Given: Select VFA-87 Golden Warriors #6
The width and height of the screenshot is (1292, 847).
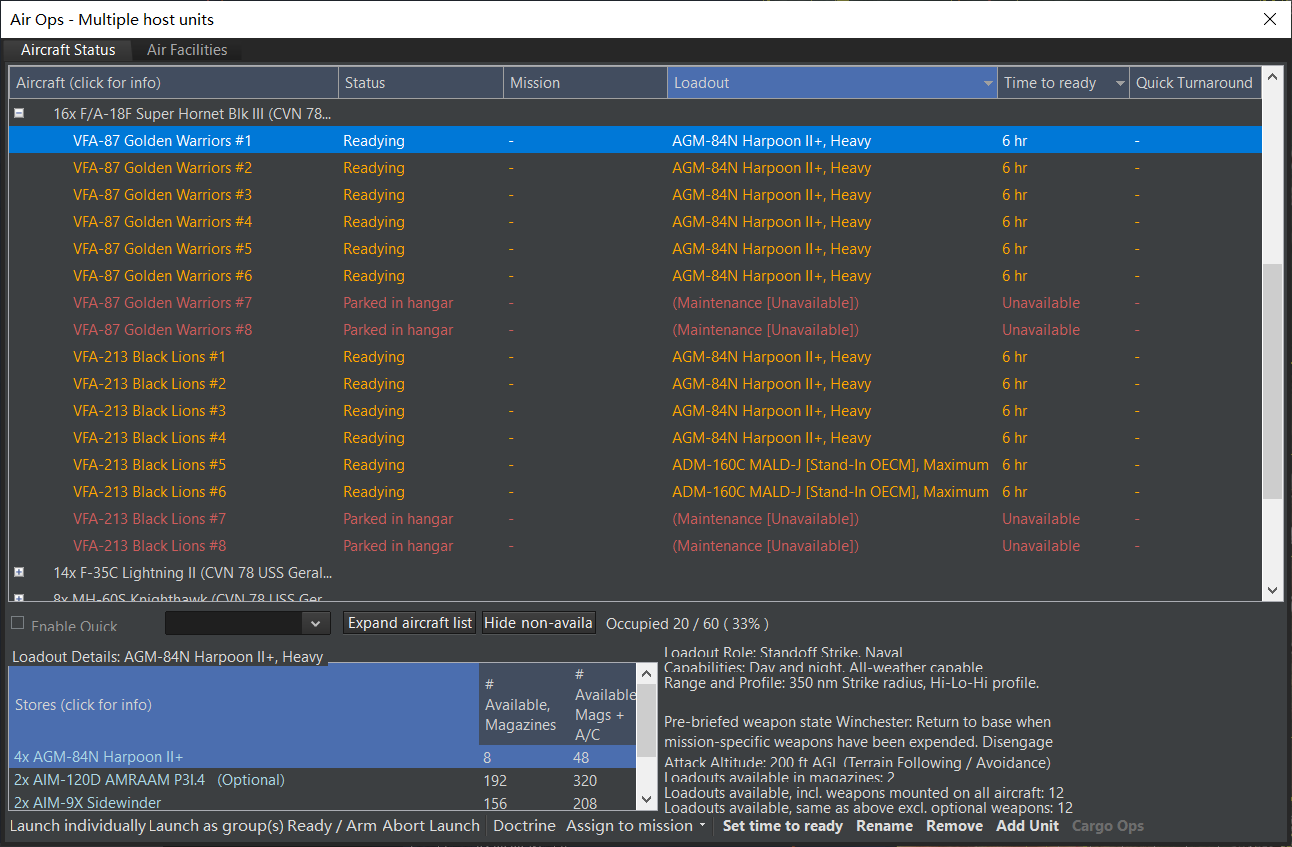Looking at the screenshot, I should [635, 276].
